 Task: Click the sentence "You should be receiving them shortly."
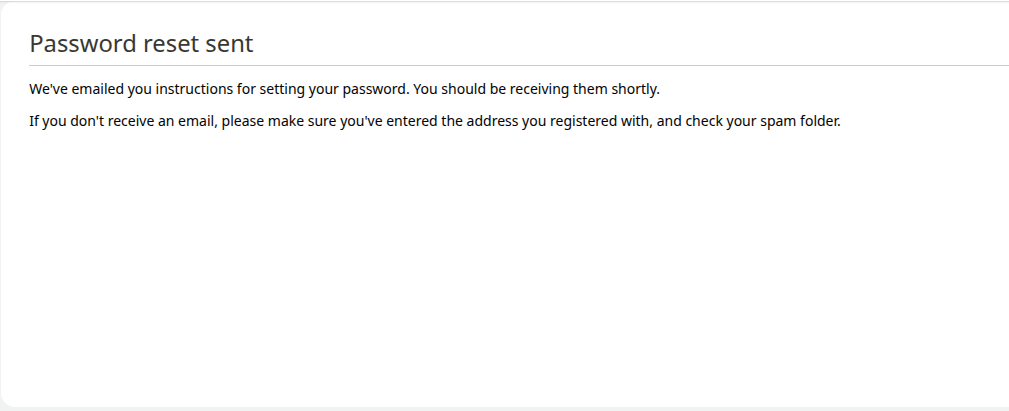point(537,89)
